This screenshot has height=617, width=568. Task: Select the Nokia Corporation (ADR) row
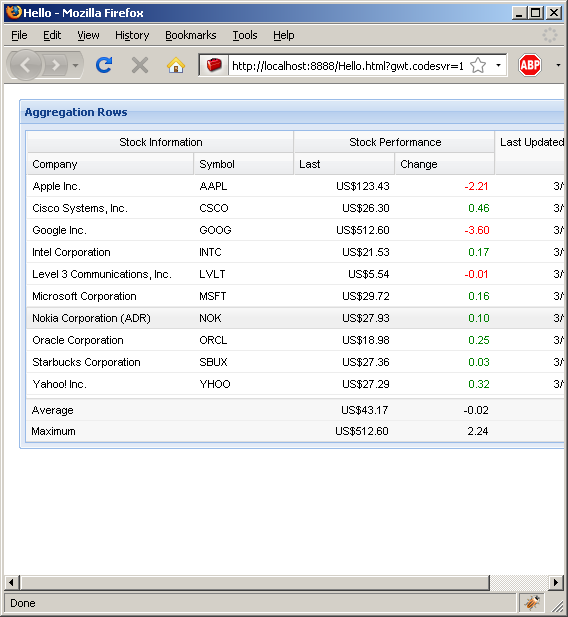(295, 318)
